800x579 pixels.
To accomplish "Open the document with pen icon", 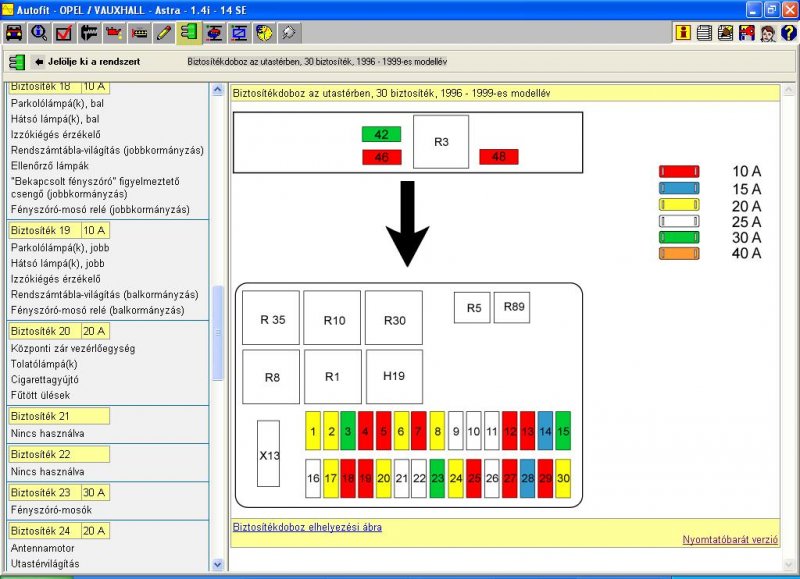I will [x=726, y=33].
